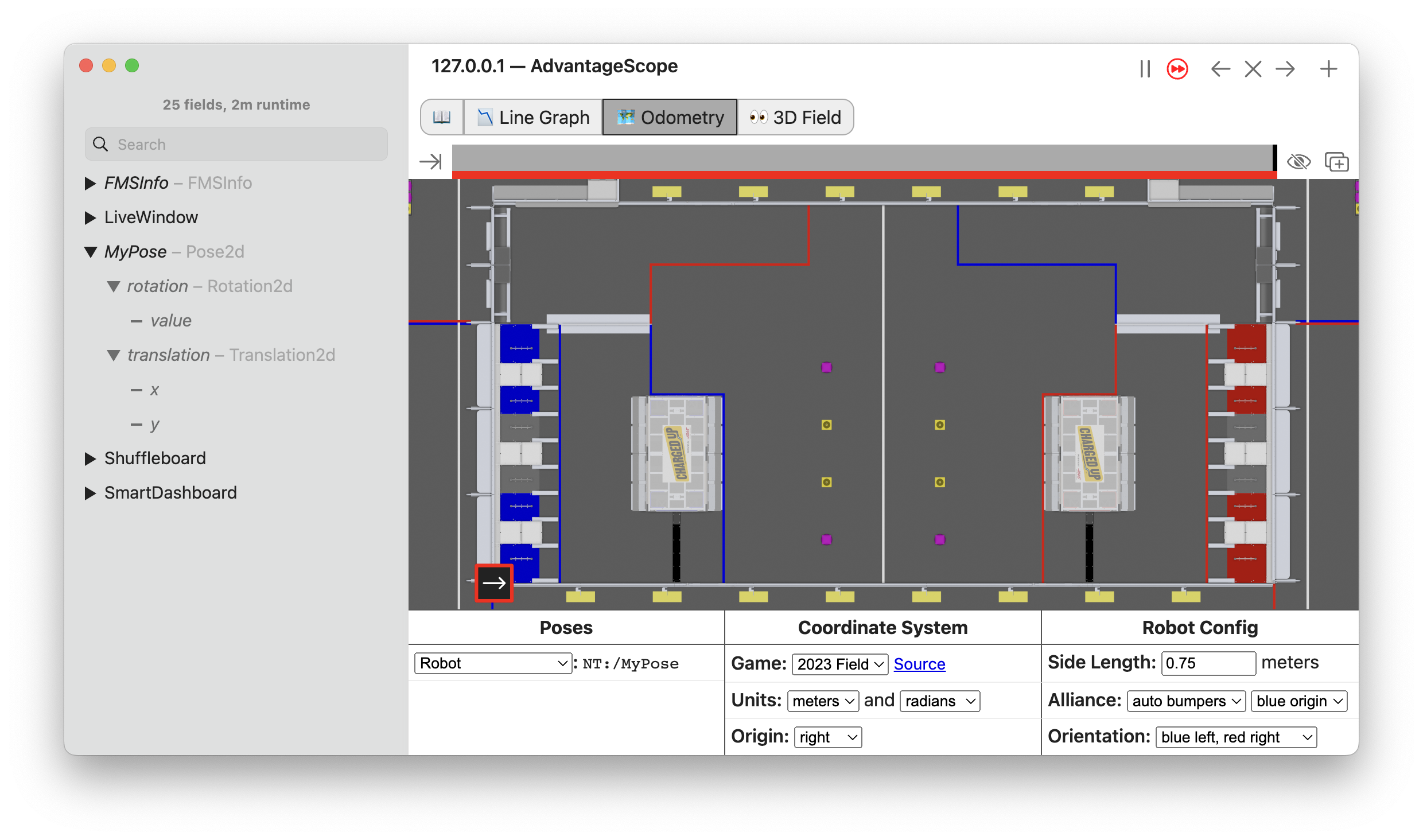Click the robot arrow marker on the field
1423x840 pixels.
coord(494,583)
